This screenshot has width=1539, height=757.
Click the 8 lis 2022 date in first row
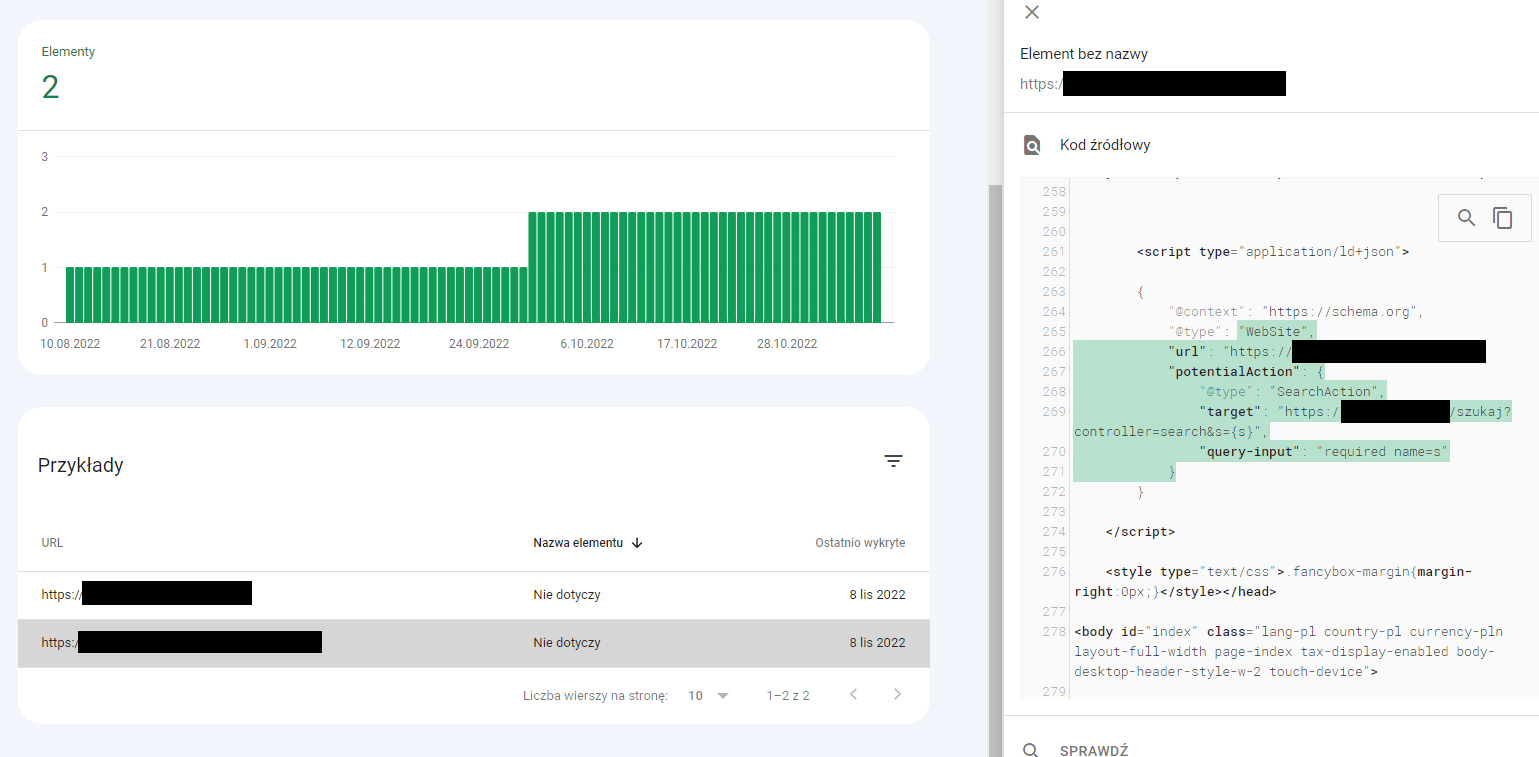tap(877, 595)
